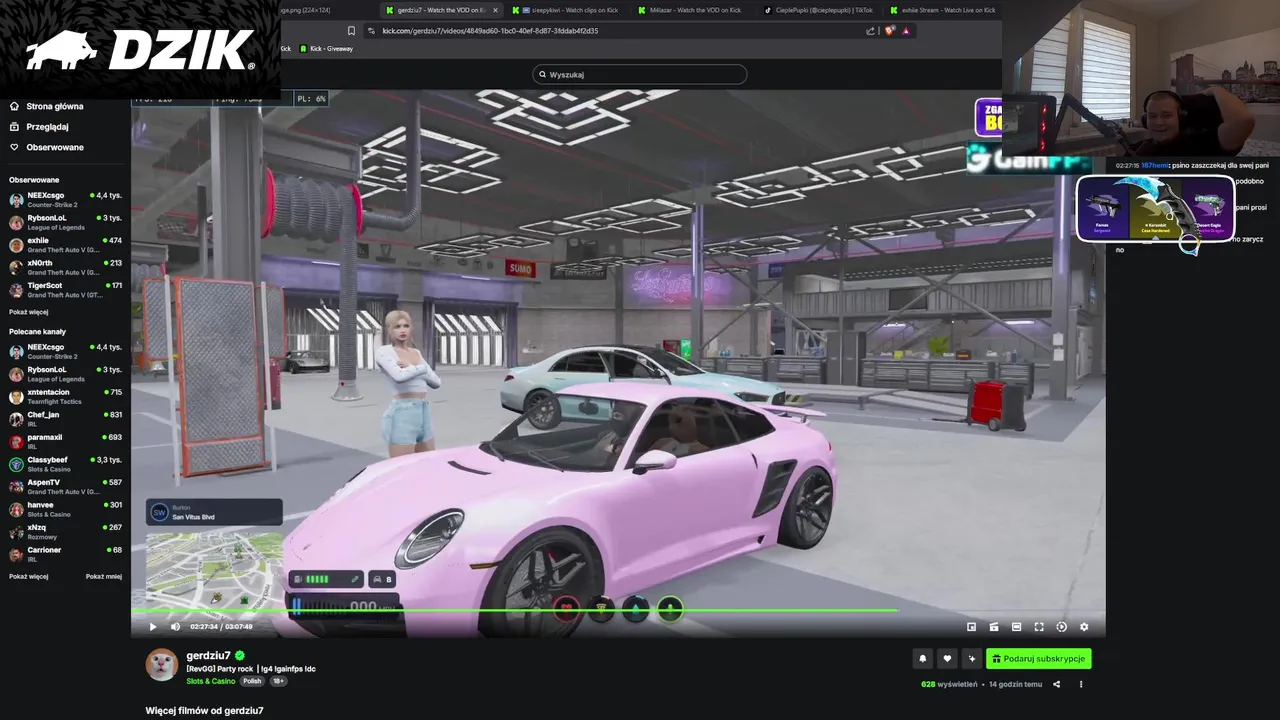1280x720 pixels.
Task: Open exhile channel in Obserwowane list
Action: [65, 245]
